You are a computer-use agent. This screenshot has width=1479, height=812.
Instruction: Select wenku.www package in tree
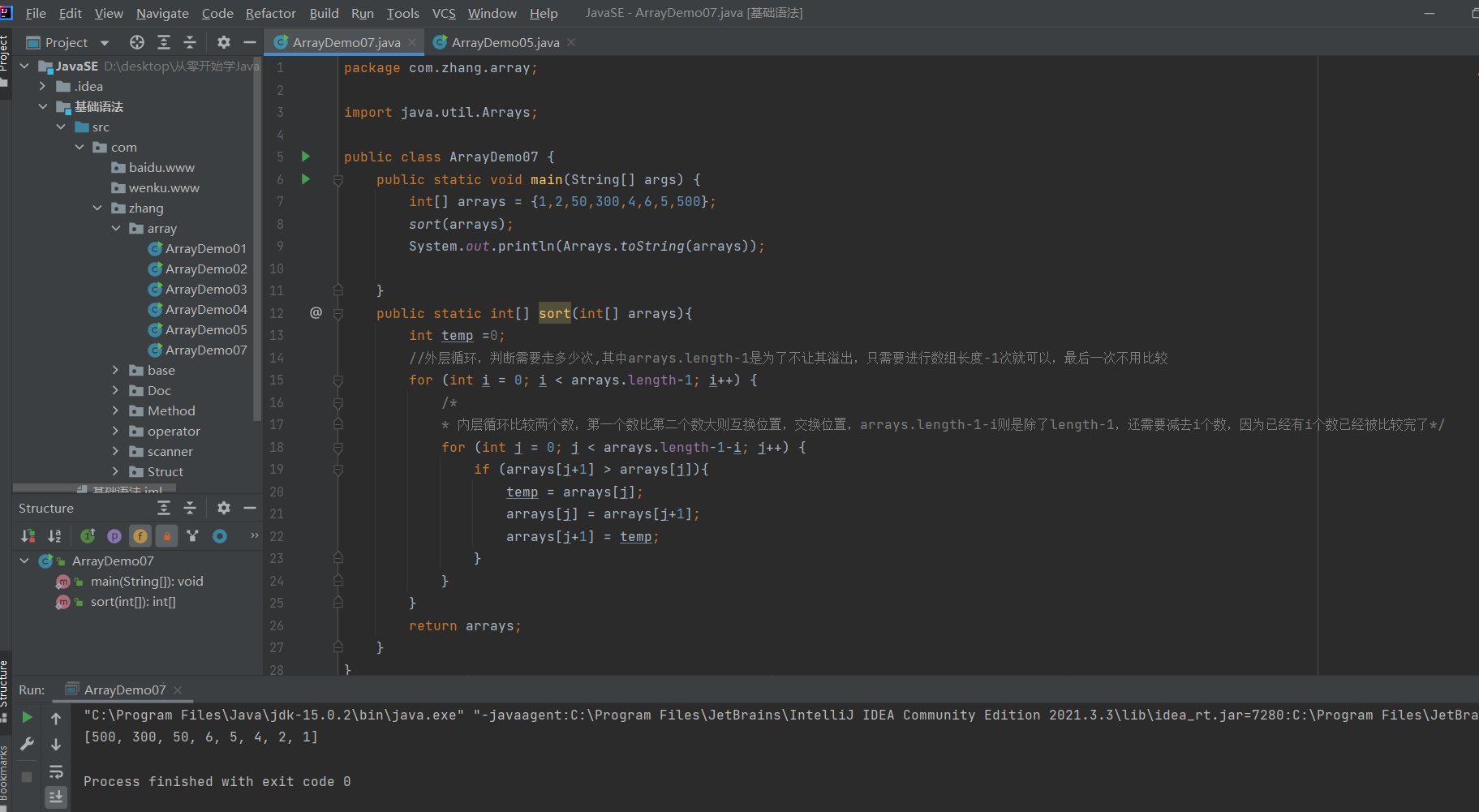[164, 187]
